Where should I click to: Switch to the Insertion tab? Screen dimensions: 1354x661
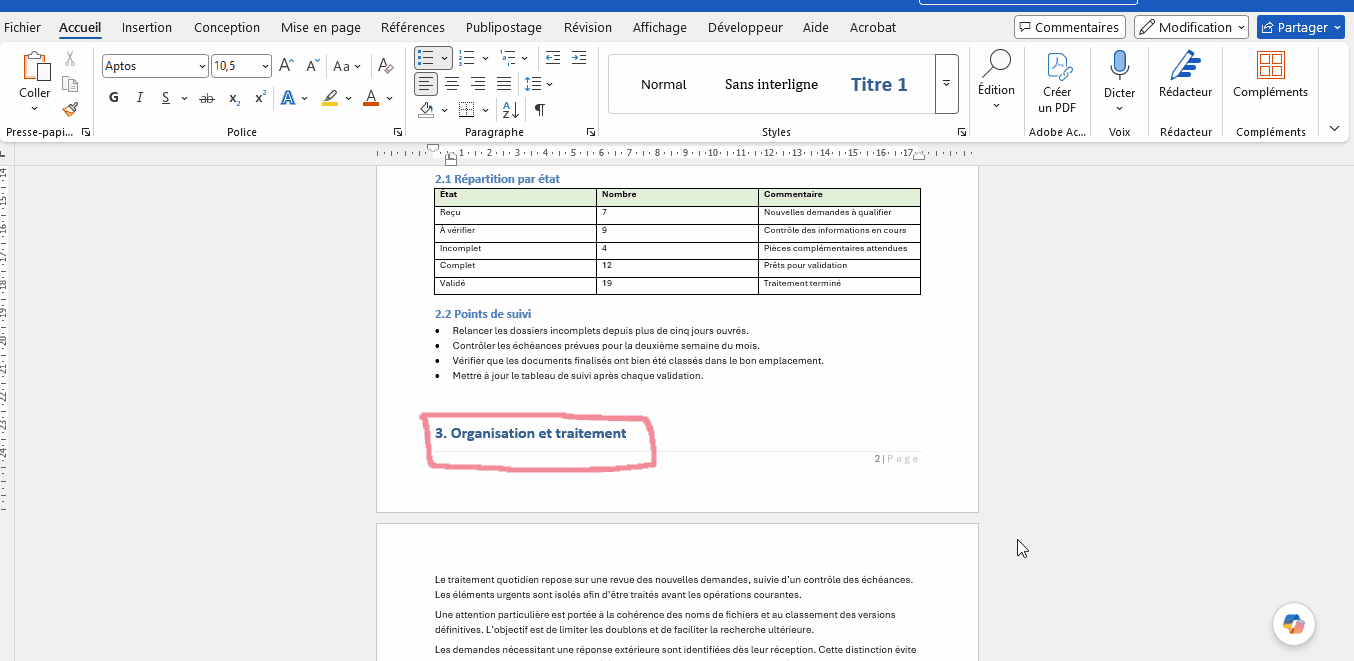point(147,27)
